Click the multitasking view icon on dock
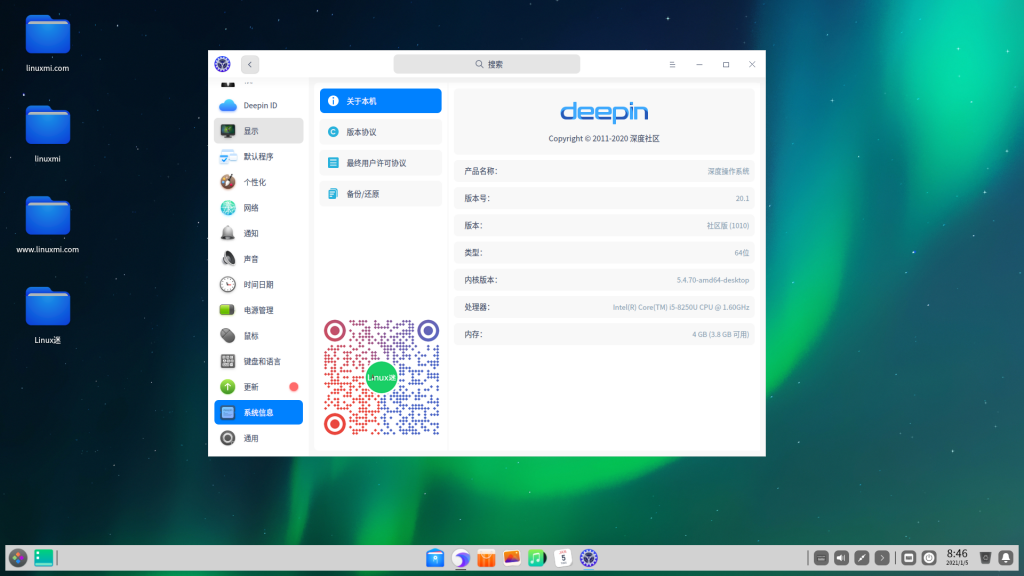Image resolution: width=1024 pixels, height=576 pixels. [44, 558]
